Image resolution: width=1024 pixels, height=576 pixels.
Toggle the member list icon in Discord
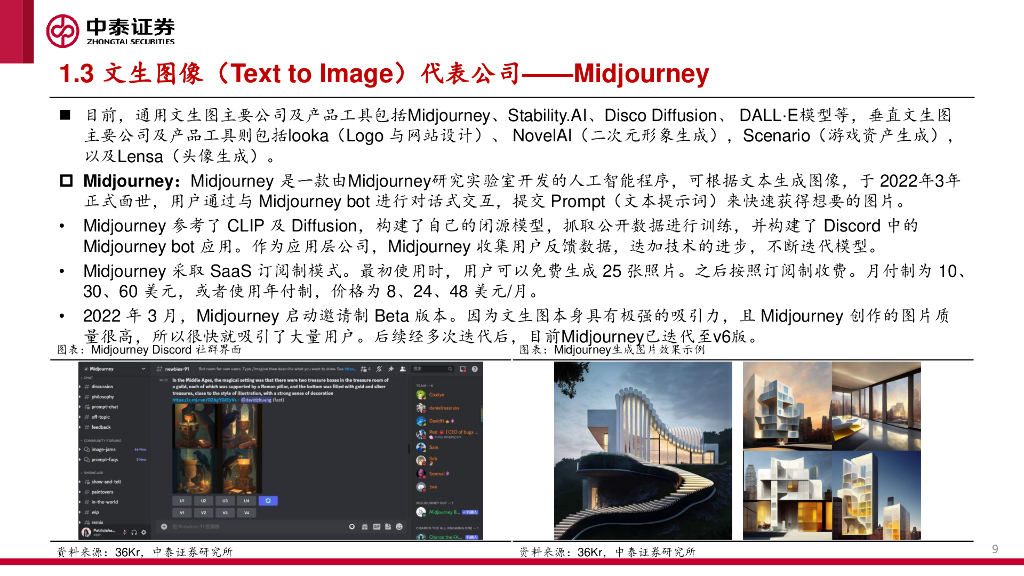403,369
